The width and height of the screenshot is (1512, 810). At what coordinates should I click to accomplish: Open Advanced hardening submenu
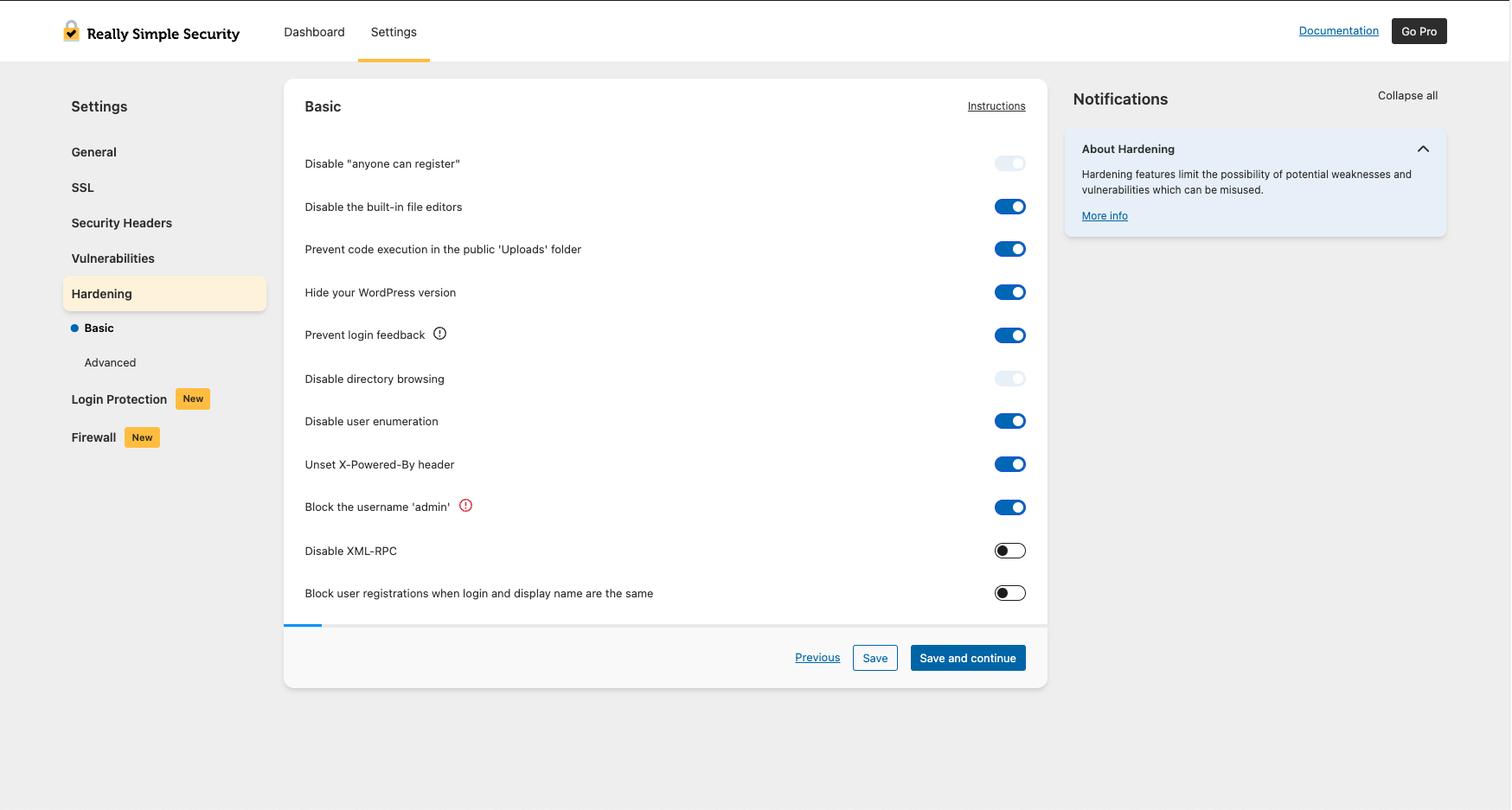(x=110, y=363)
